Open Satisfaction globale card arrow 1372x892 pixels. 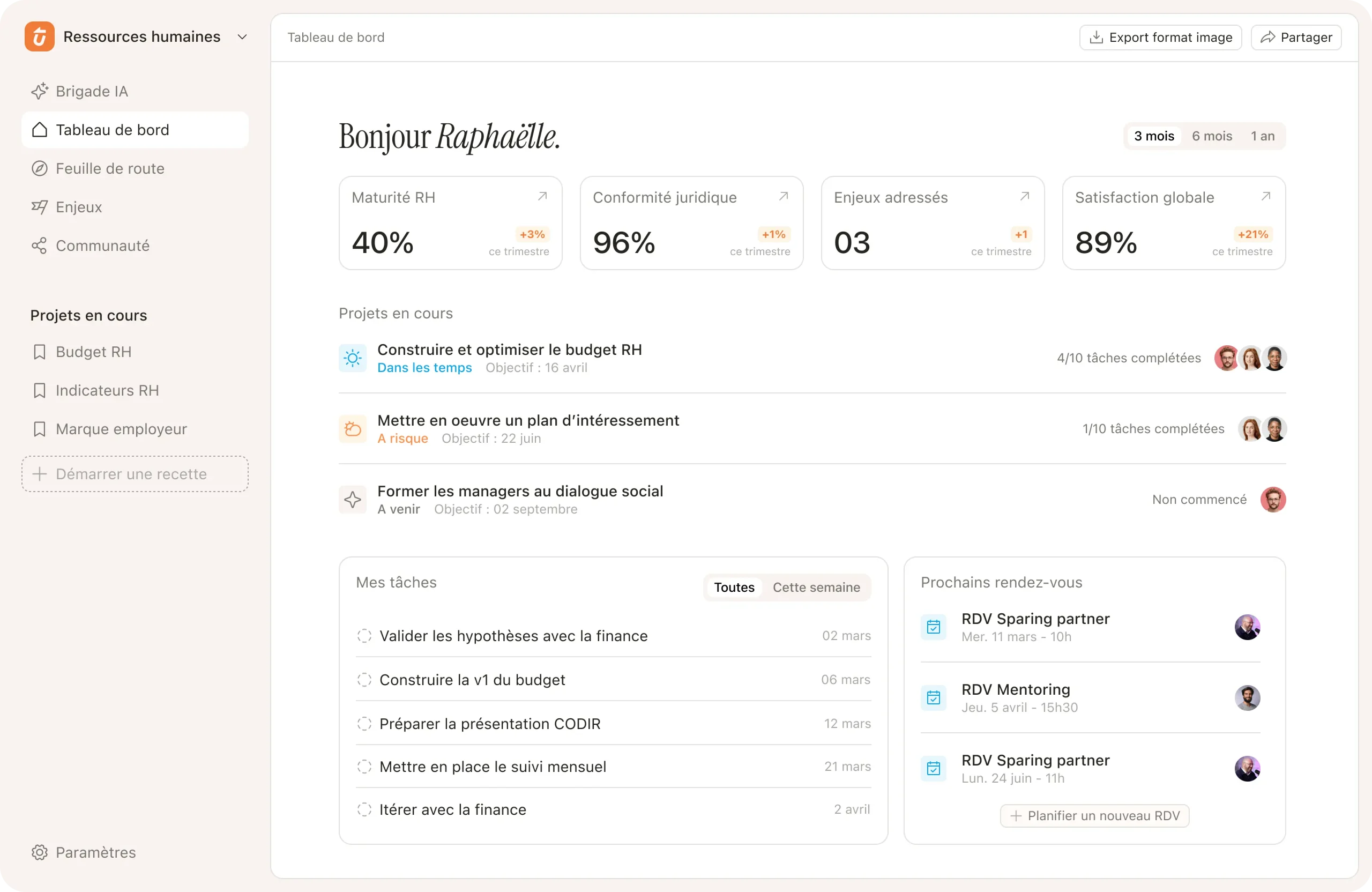[1265, 197]
